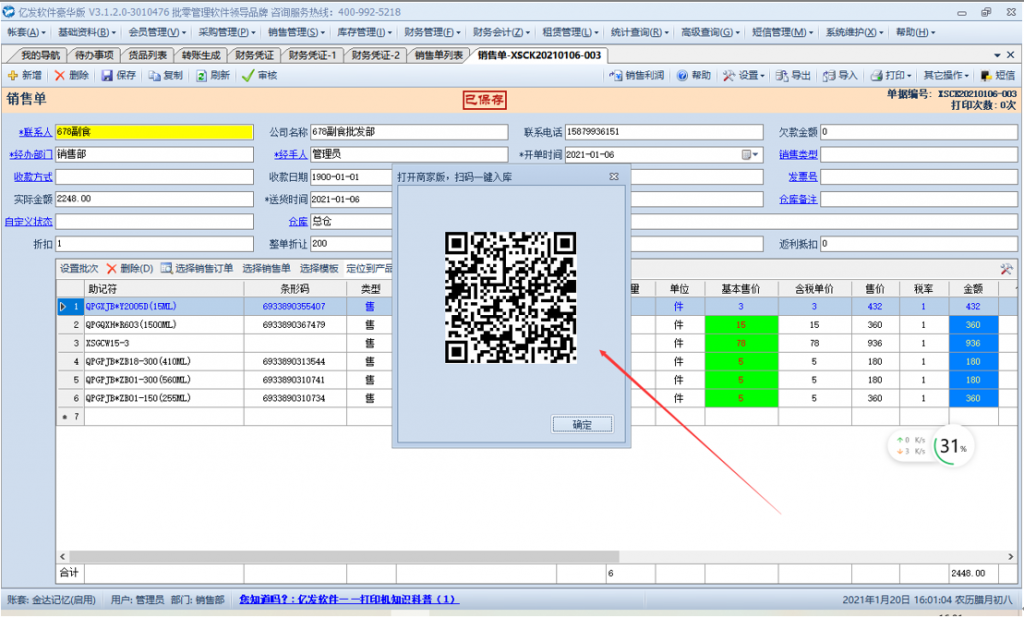Click 选择销售订单 icon in grid toolbar
Image resolution: width=1024 pixels, height=618 pixels.
[167, 268]
